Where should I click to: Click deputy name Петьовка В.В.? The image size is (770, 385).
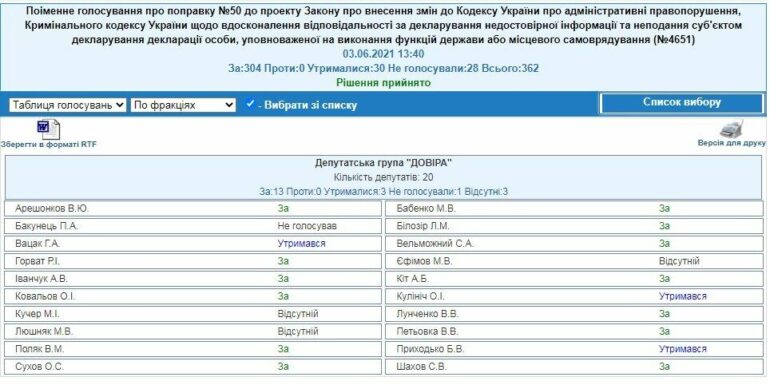[x=427, y=331]
